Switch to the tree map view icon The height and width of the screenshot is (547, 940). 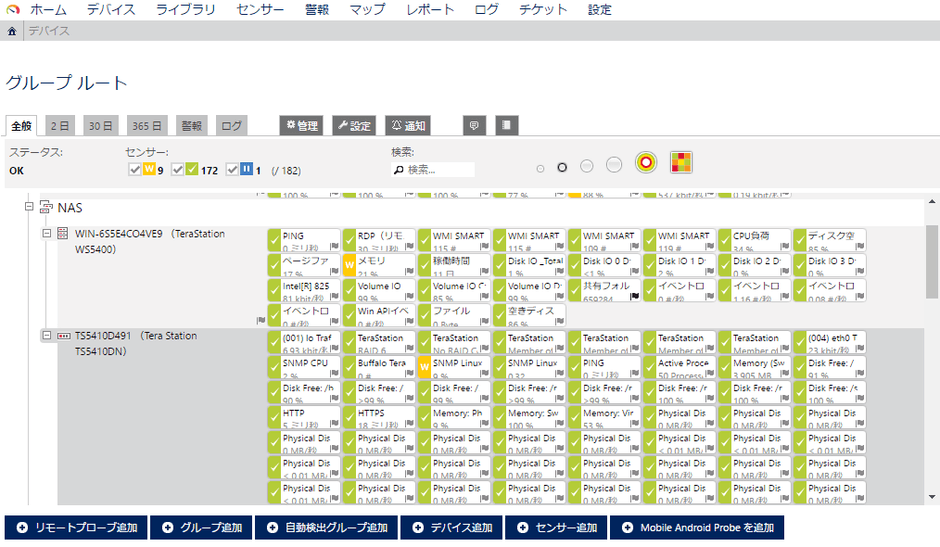pos(680,163)
